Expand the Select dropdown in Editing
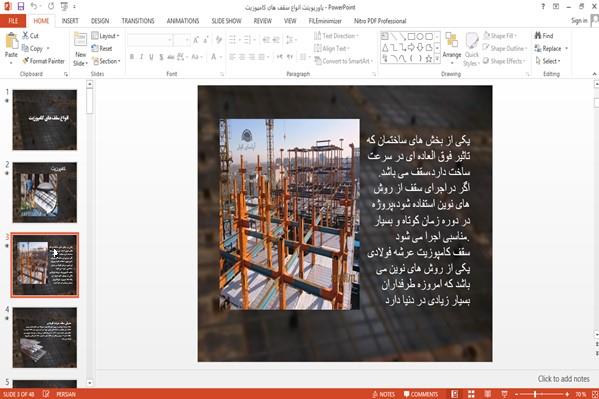The image size is (599, 399). coord(548,61)
